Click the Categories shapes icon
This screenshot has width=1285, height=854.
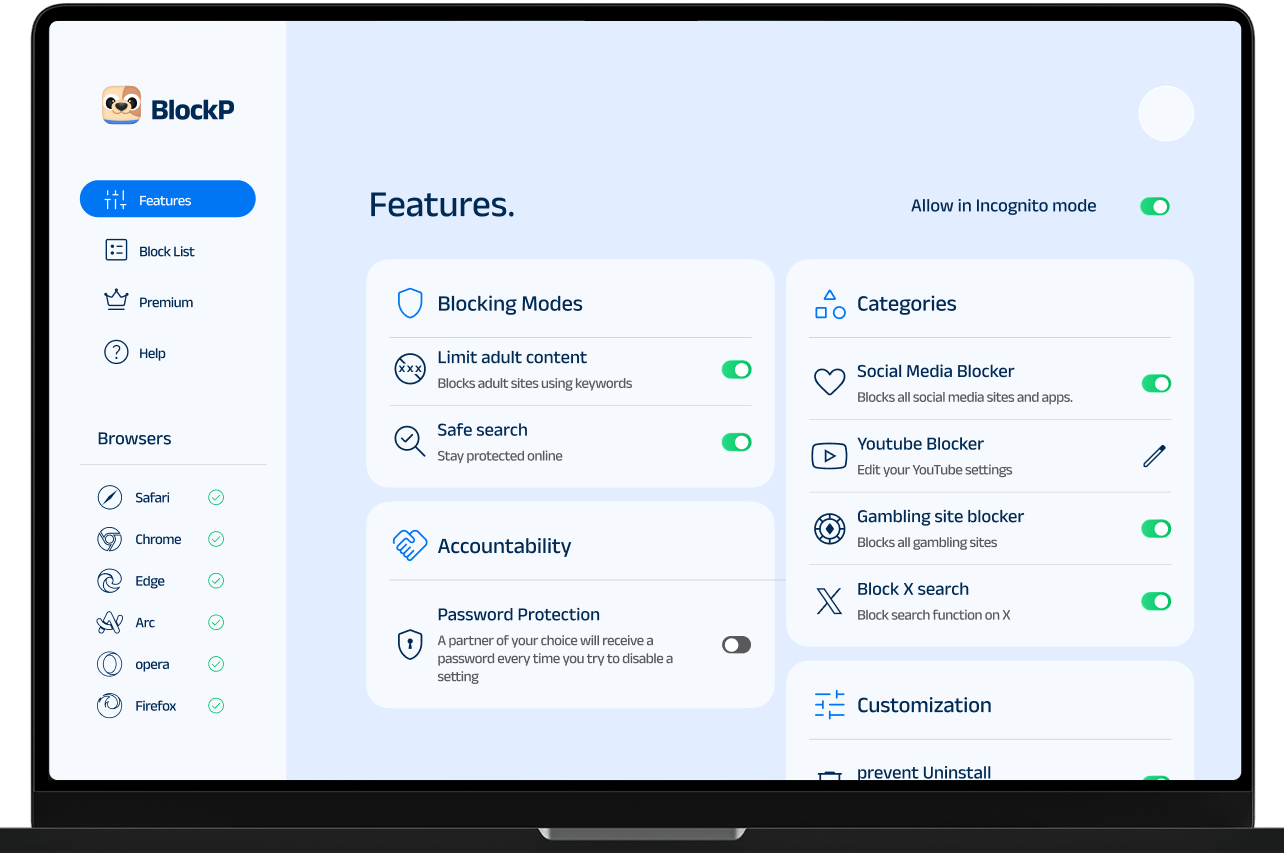pyautogui.click(x=830, y=304)
